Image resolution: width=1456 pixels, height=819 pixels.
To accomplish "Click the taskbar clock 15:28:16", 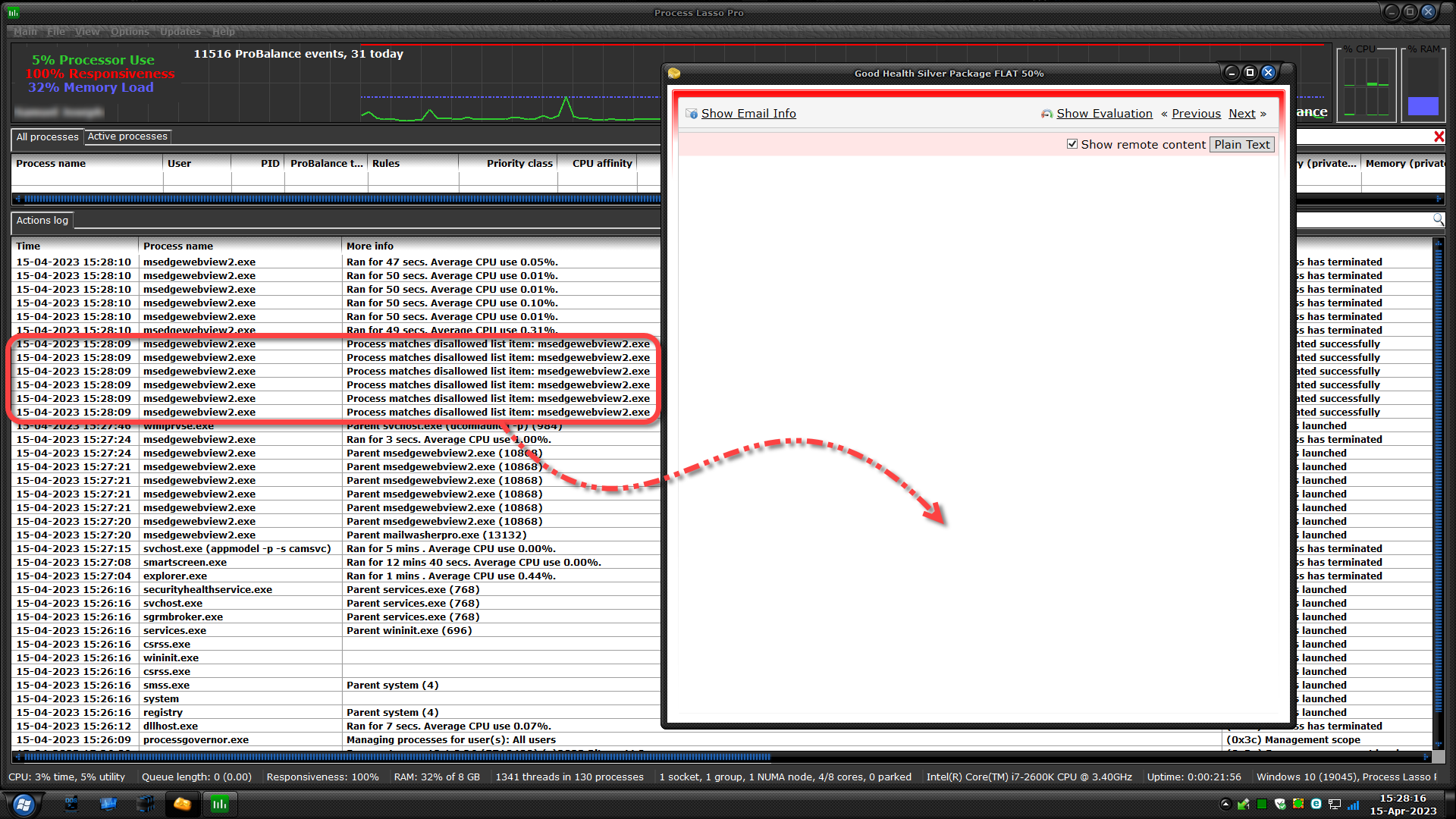I will (1403, 798).
